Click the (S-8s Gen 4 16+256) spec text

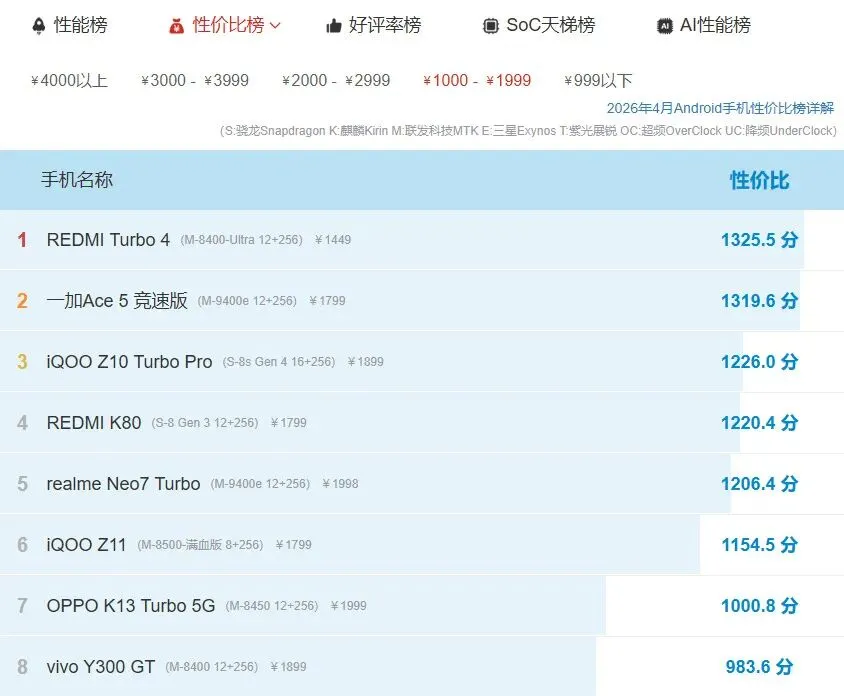pos(279,362)
